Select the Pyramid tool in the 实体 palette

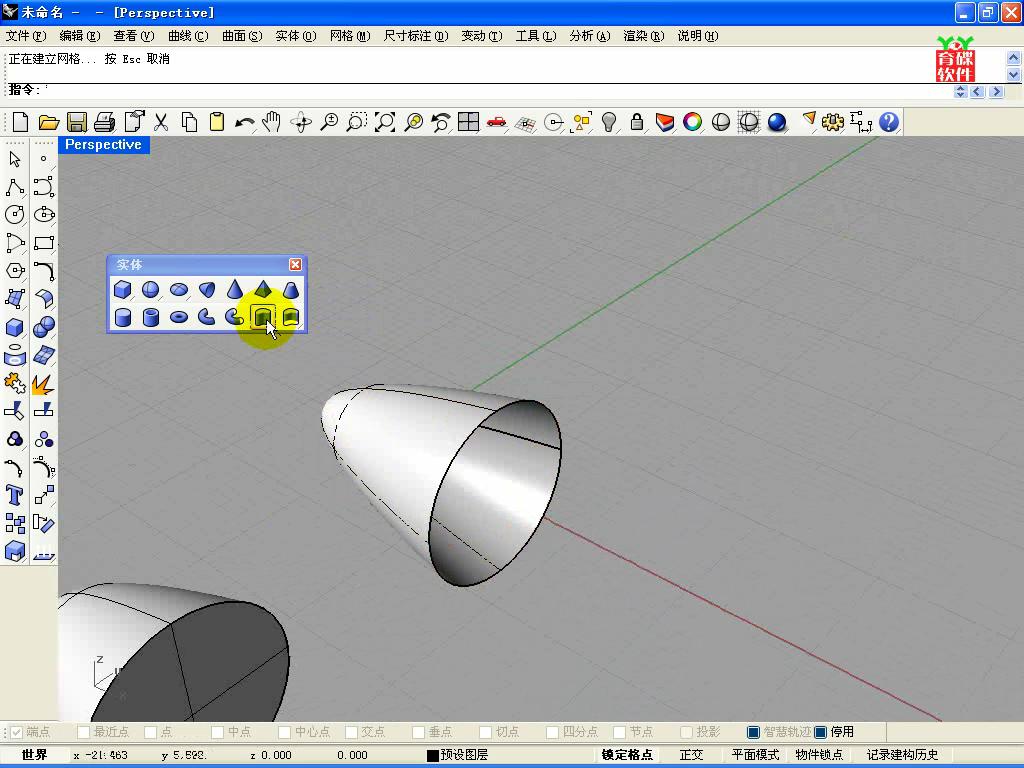pyautogui.click(x=263, y=289)
